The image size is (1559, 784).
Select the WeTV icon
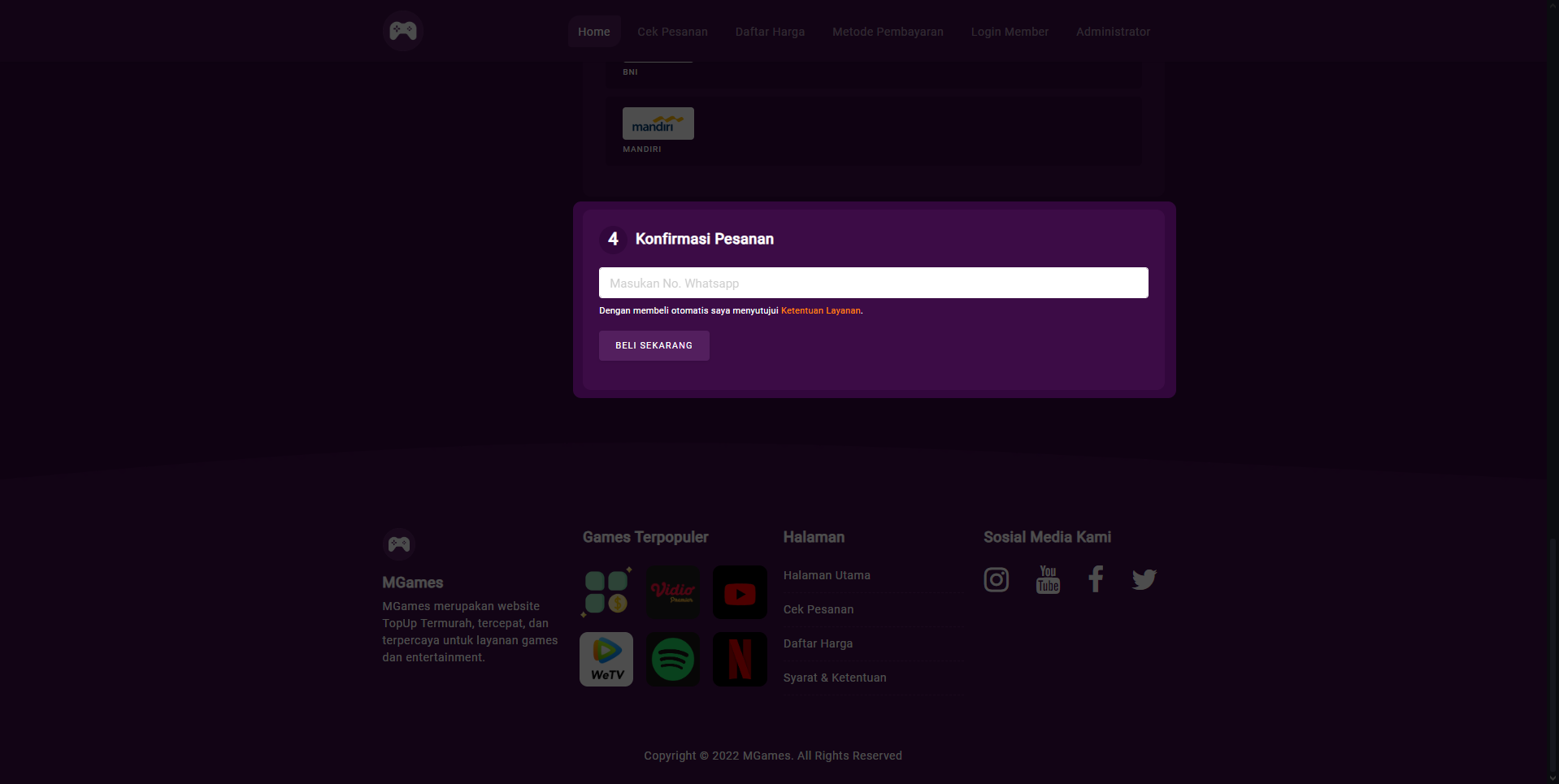606,659
